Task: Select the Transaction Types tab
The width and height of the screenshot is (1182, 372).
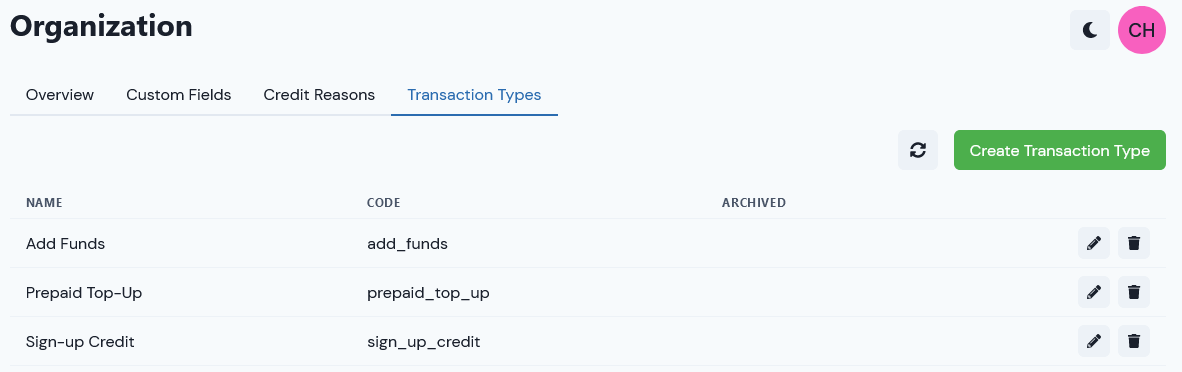Action: [x=474, y=95]
